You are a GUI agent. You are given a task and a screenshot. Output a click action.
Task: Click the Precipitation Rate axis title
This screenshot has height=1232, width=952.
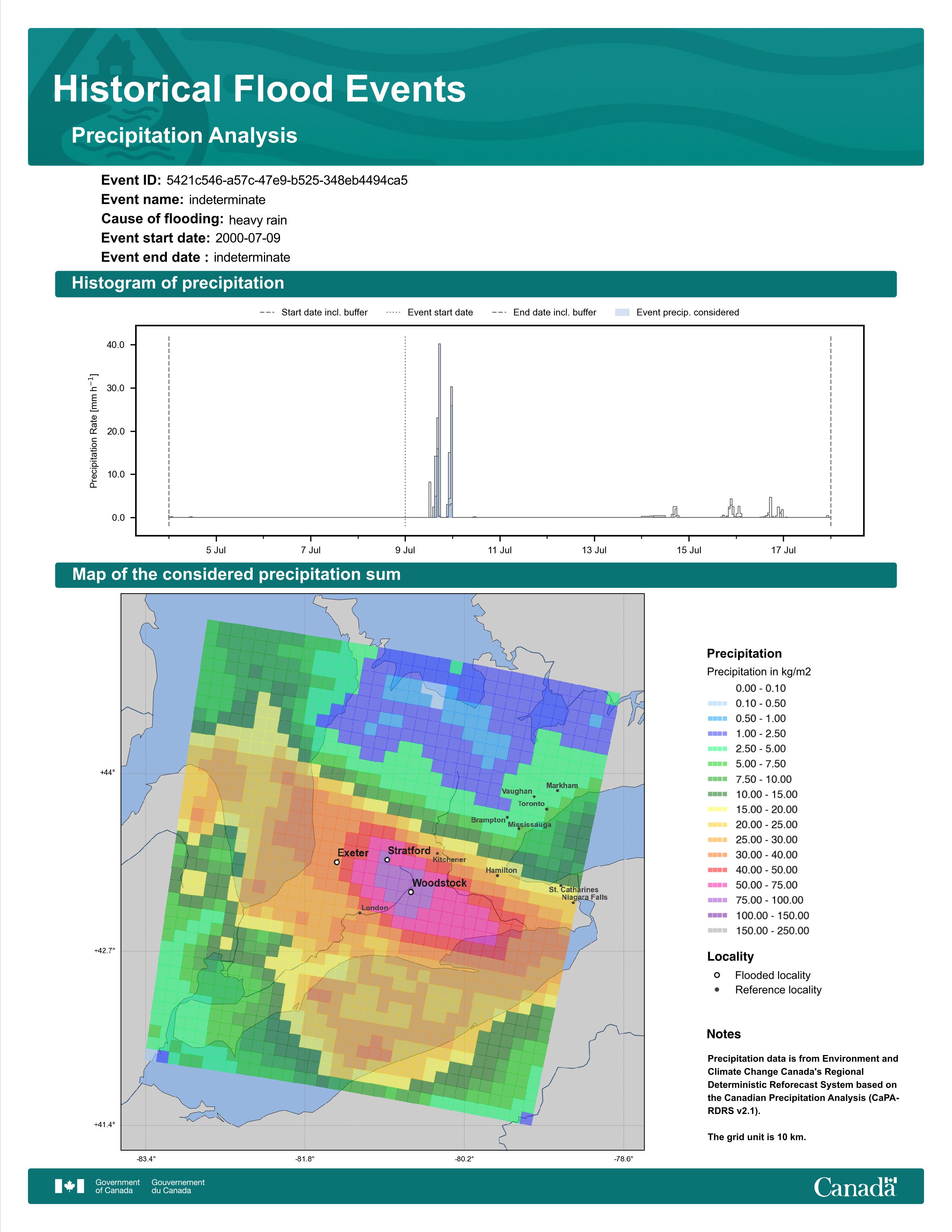[94, 430]
